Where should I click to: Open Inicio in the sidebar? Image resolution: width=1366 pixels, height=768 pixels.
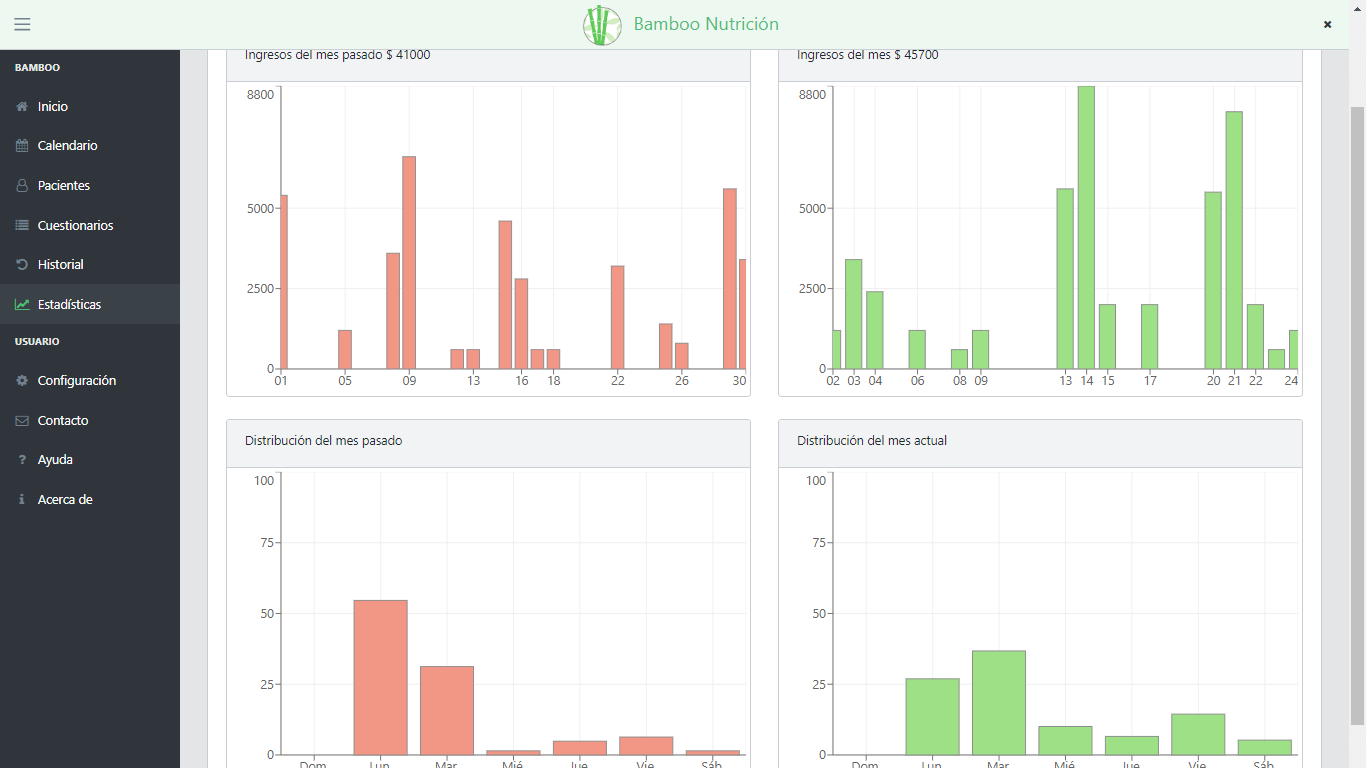(90, 106)
